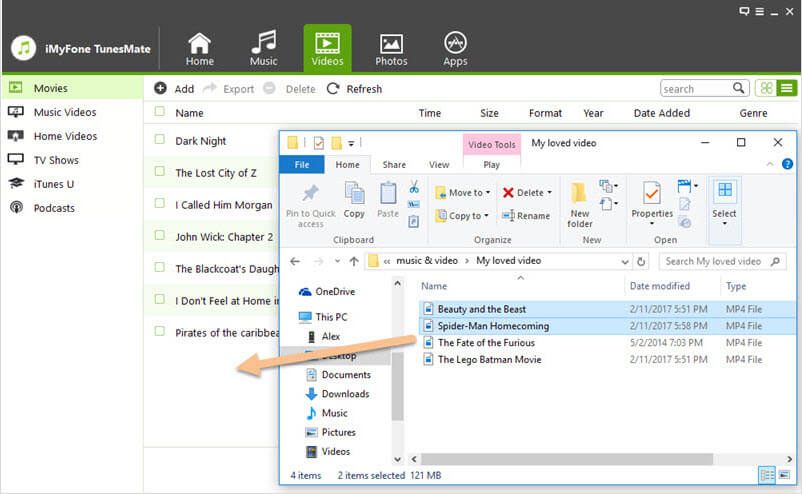802x494 pixels.
Task: Select Movies in the sidebar
Action: point(72,88)
